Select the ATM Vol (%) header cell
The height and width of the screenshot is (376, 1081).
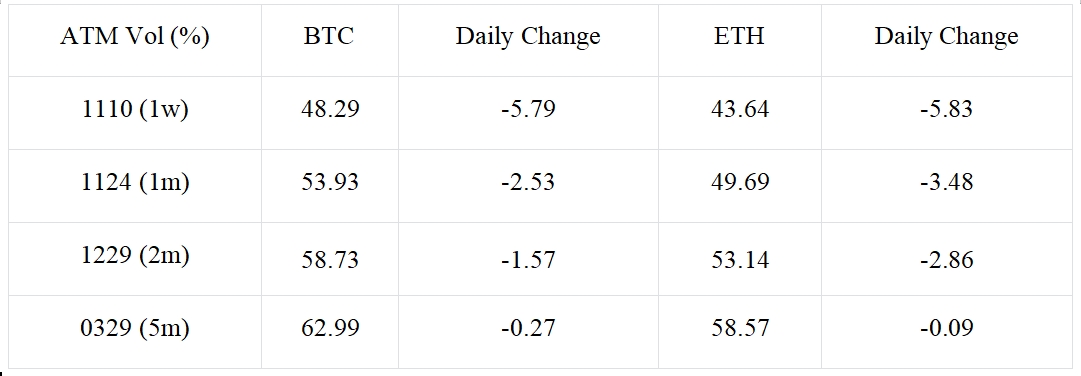pos(134,40)
